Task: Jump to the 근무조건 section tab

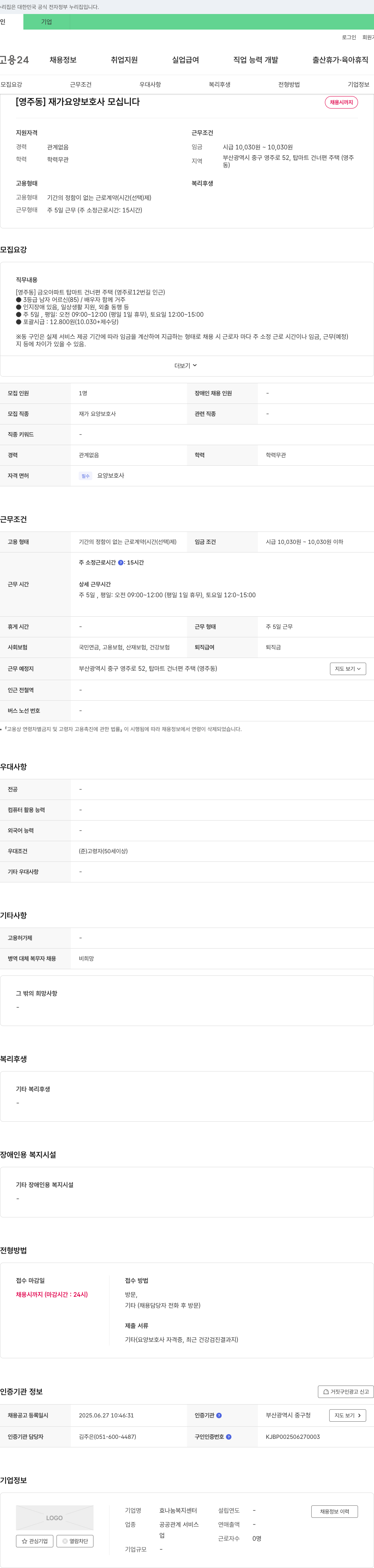Action: 80,84
